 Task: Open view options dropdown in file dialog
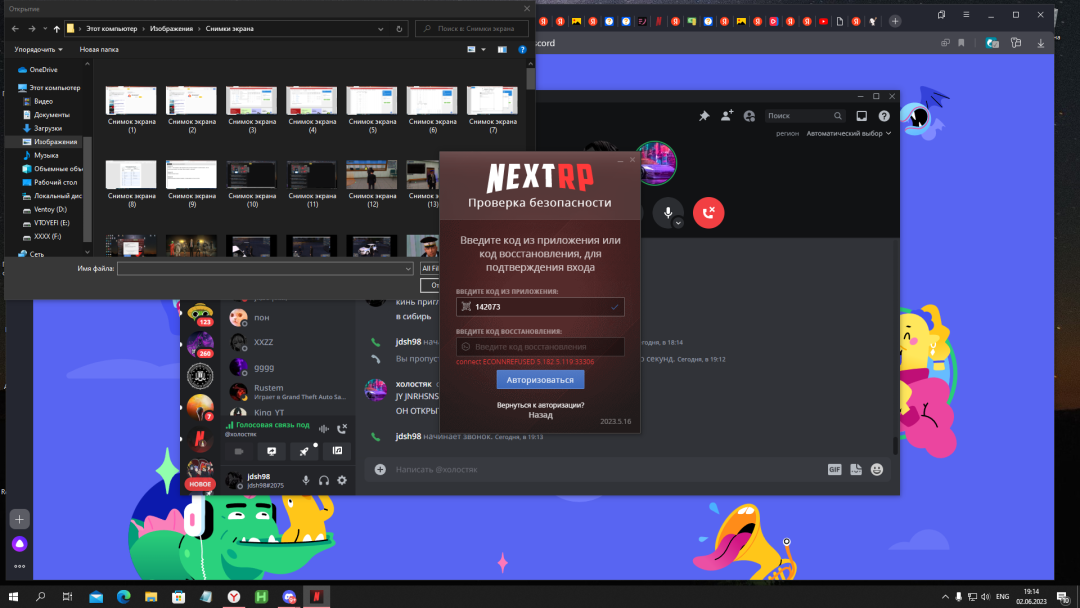click(x=483, y=50)
